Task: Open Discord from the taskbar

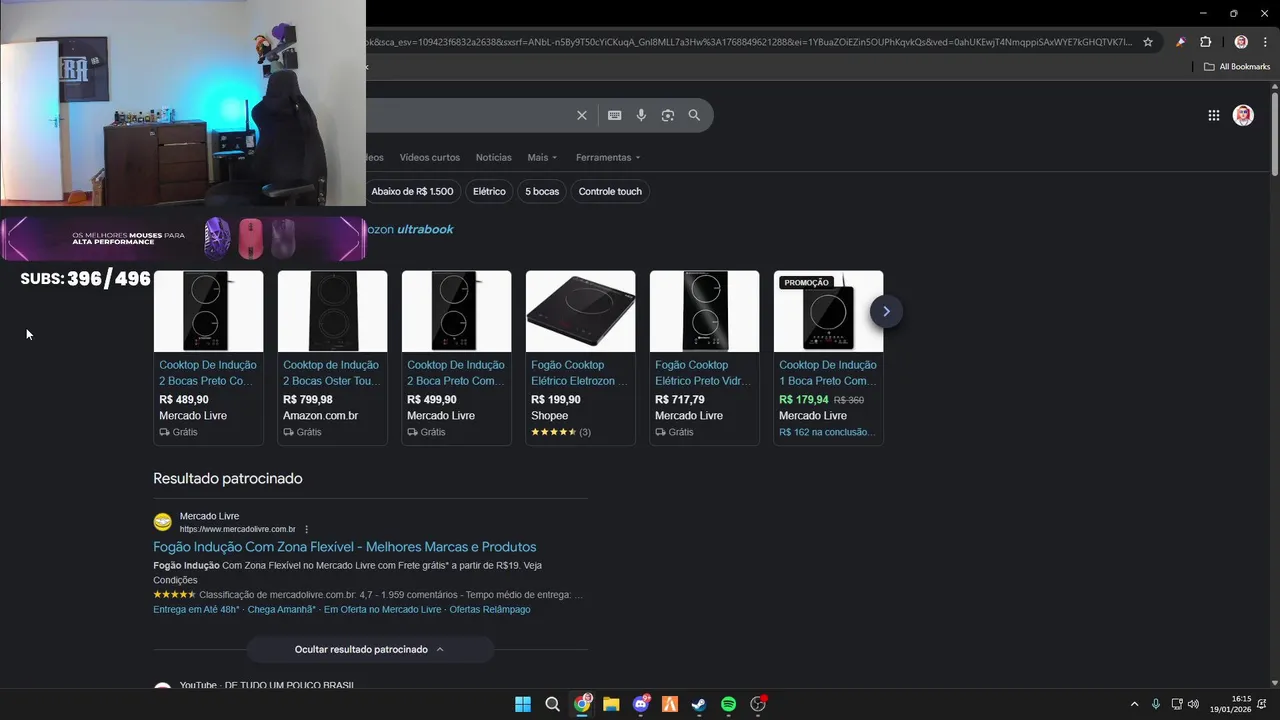Action: [641, 704]
